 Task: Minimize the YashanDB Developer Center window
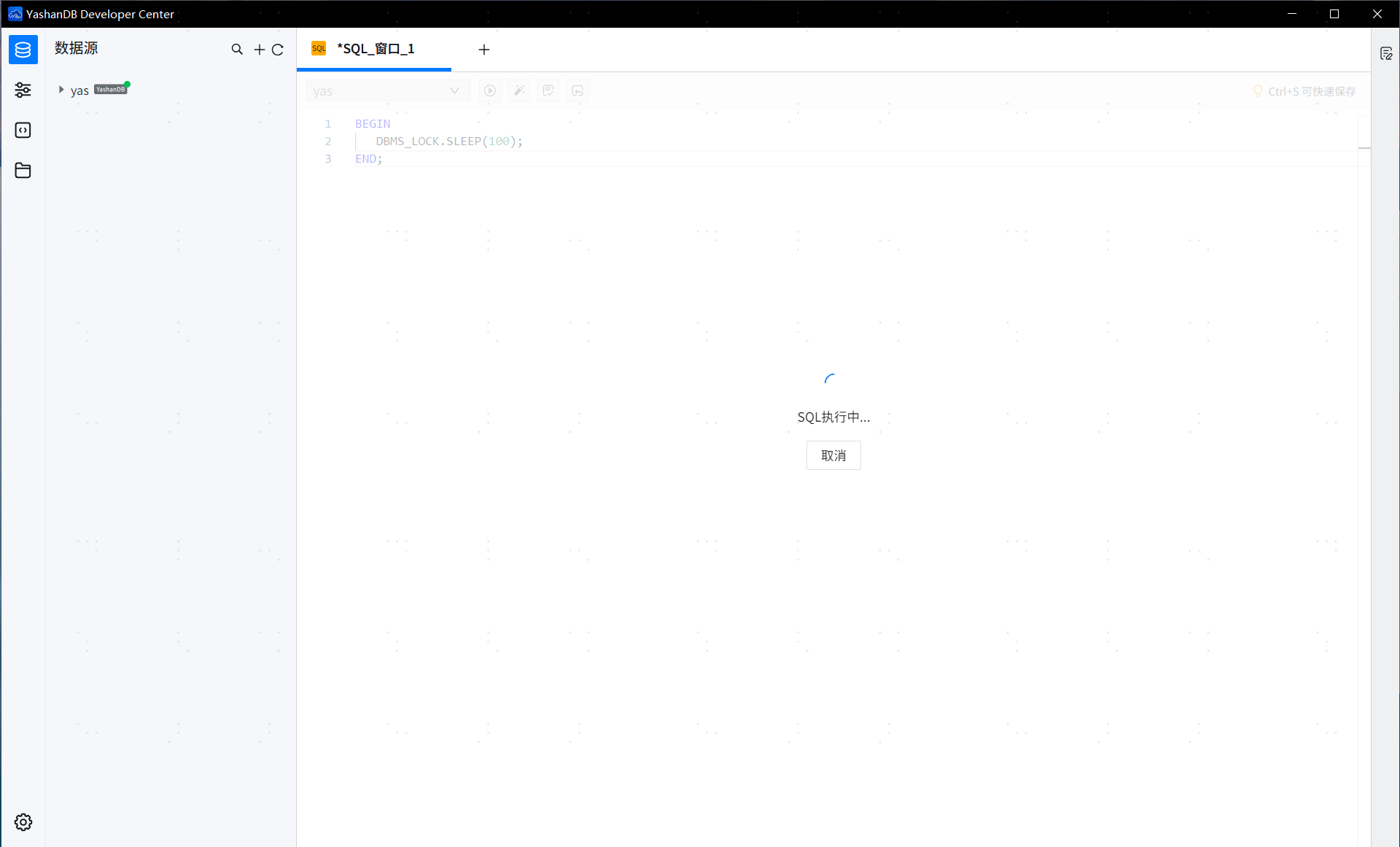coord(1292,14)
